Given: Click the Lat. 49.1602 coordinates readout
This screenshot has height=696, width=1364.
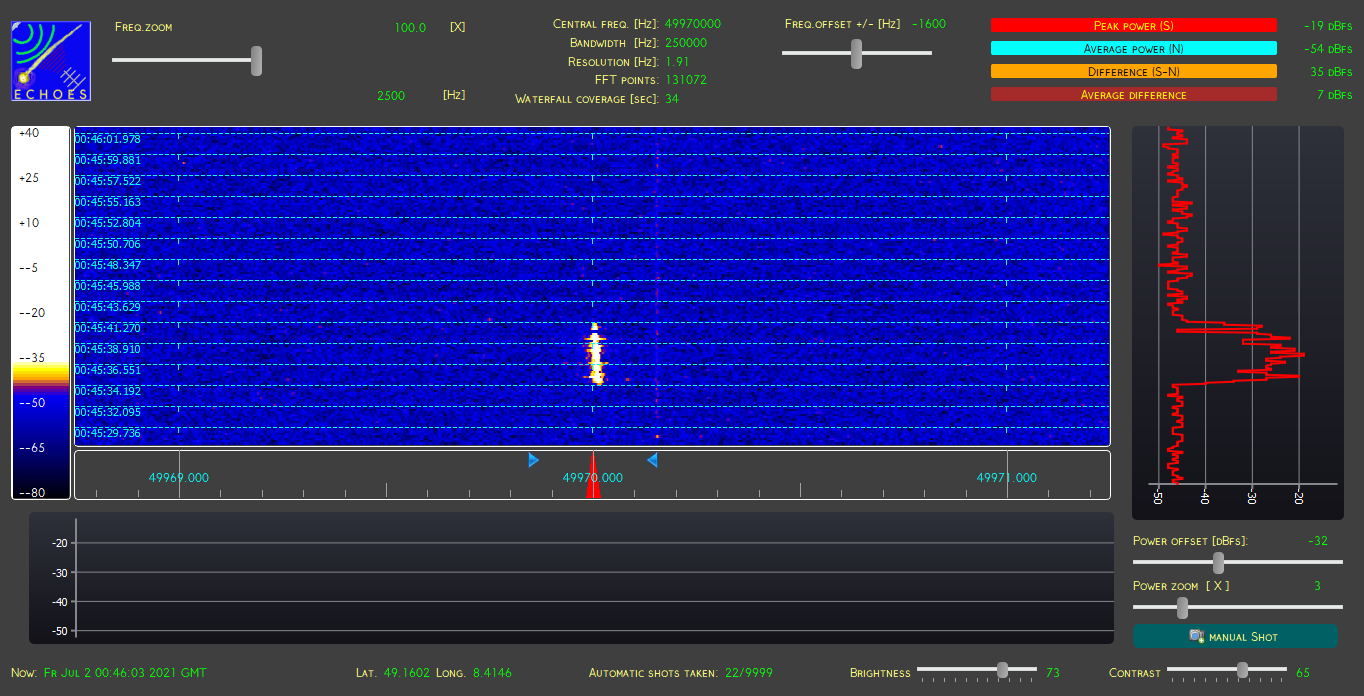Looking at the screenshot, I should click(x=433, y=673).
